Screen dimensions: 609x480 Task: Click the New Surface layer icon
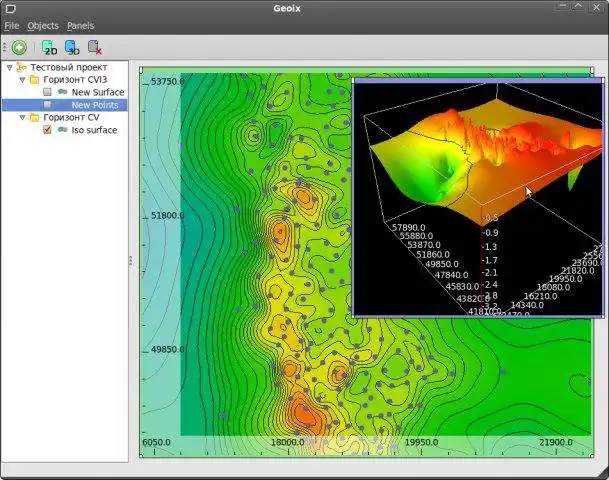pyautogui.click(x=62, y=92)
